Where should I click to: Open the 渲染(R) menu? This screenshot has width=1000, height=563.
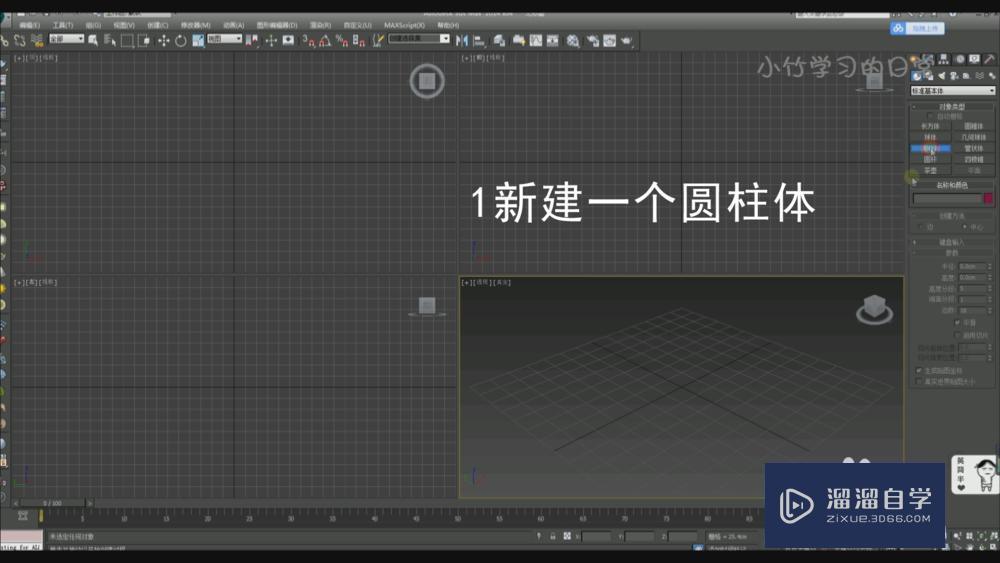320,25
